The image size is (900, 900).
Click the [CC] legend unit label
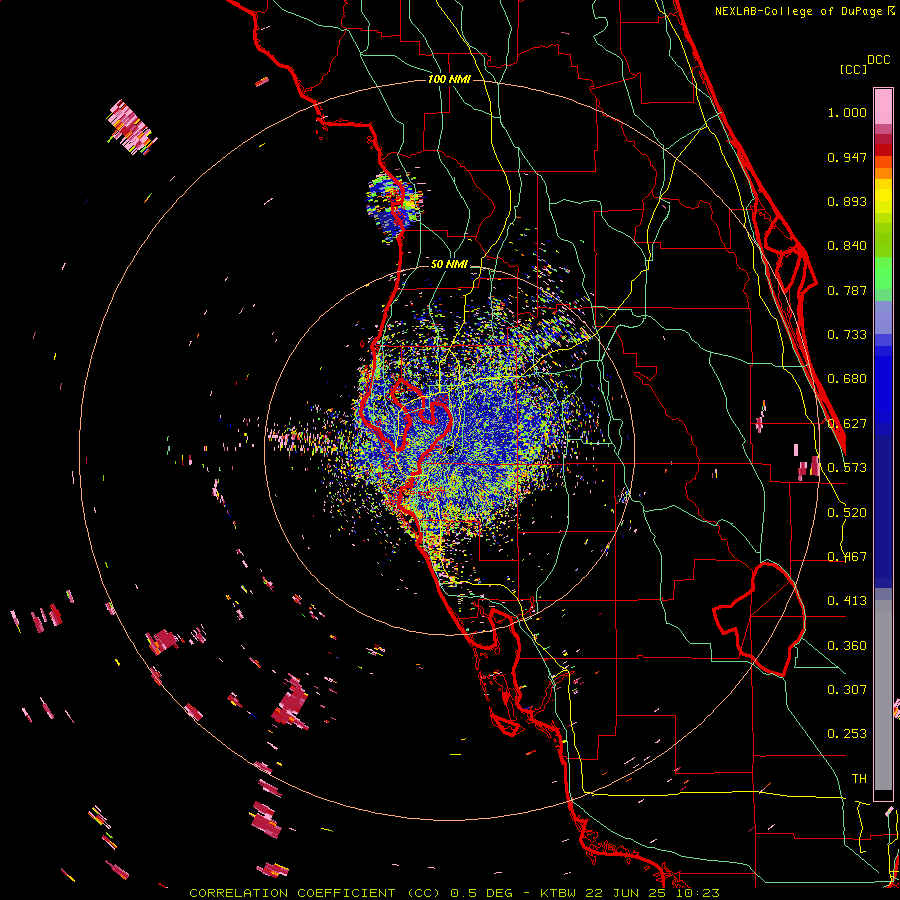[x=853, y=69]
